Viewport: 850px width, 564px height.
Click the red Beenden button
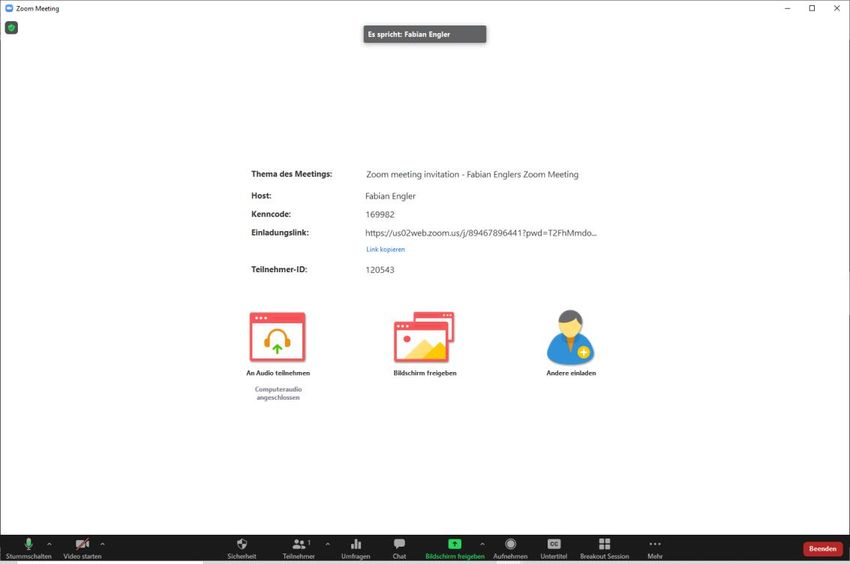[x=823, y=549]
